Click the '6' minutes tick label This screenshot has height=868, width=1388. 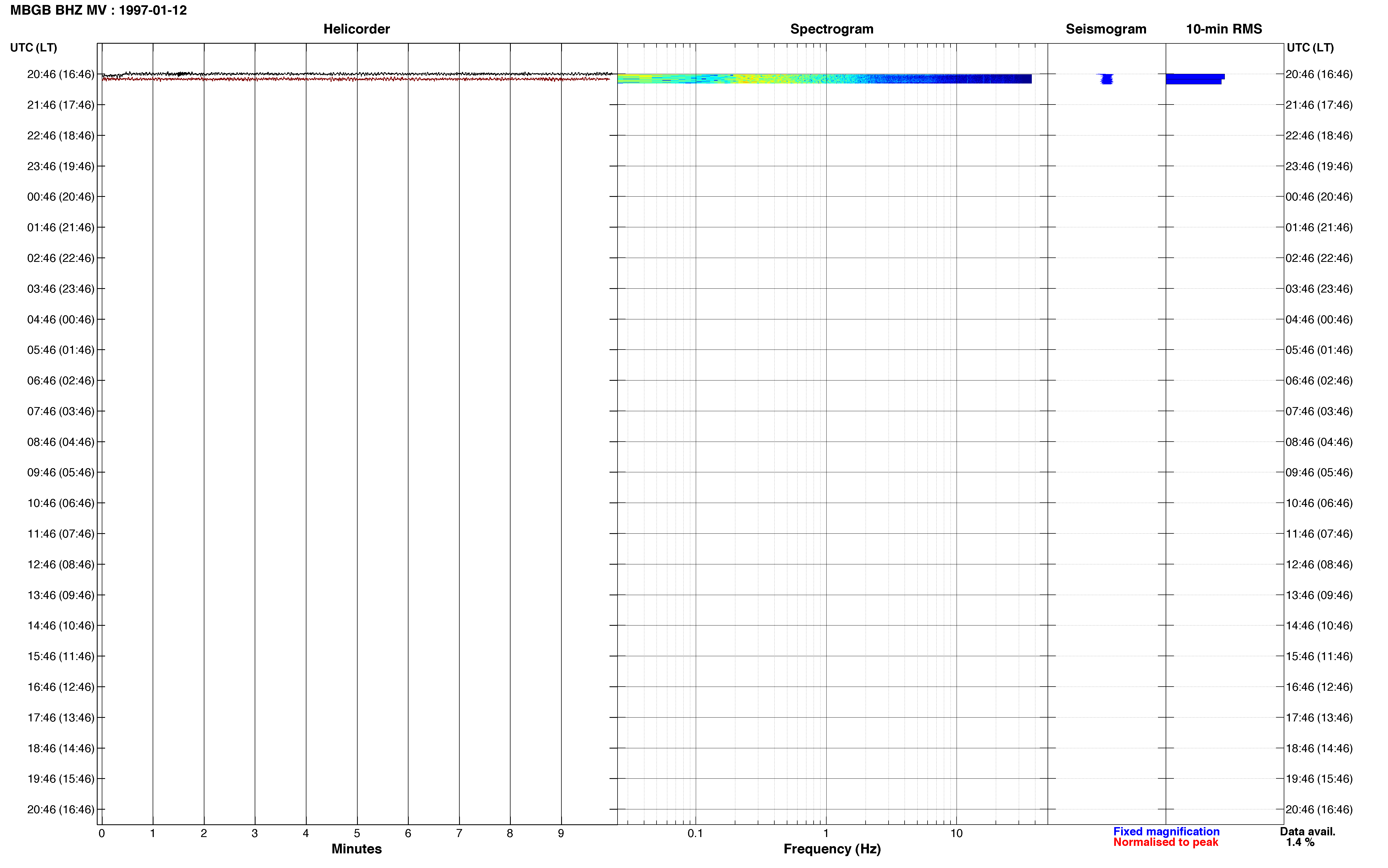pos(408,833)
